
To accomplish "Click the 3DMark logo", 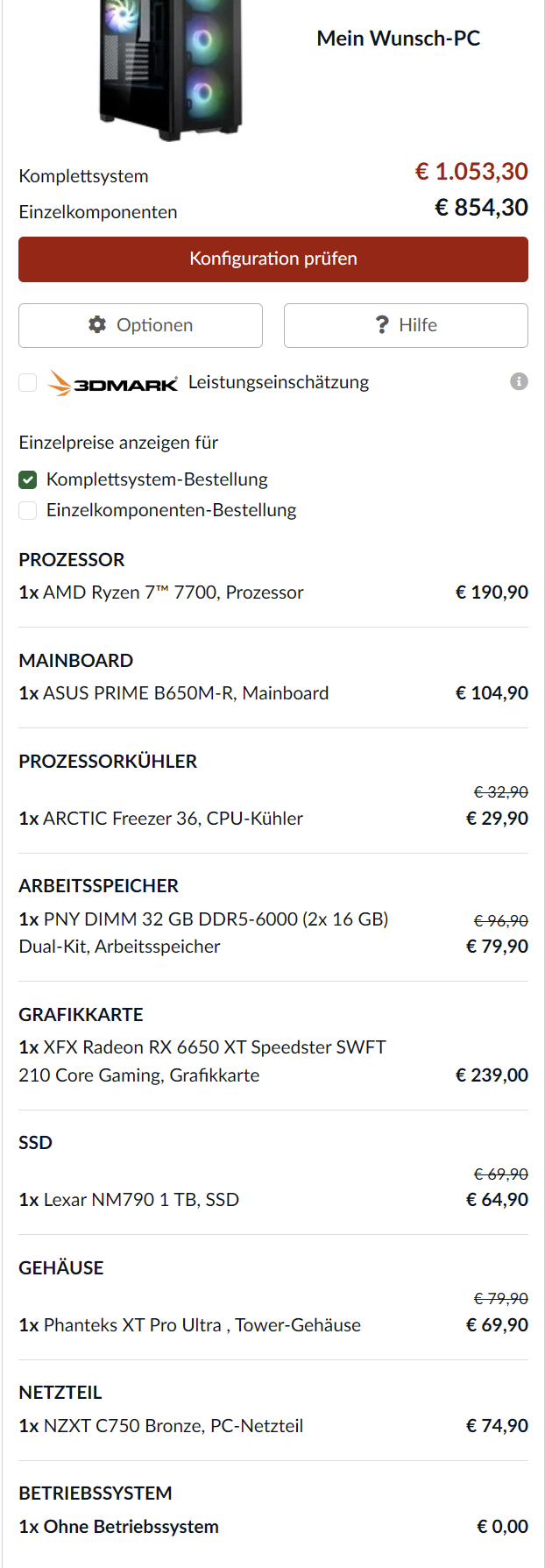I will (112, 383).
